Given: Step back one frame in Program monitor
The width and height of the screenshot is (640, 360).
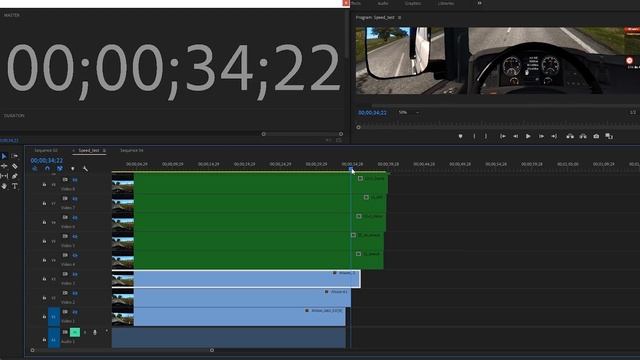Looking at the screenshot, I should (516, 136).
